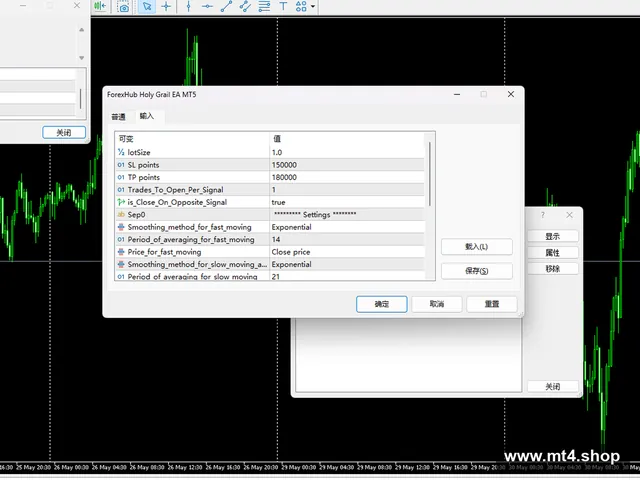Select the trendline drawing tool

coord(226,6)
